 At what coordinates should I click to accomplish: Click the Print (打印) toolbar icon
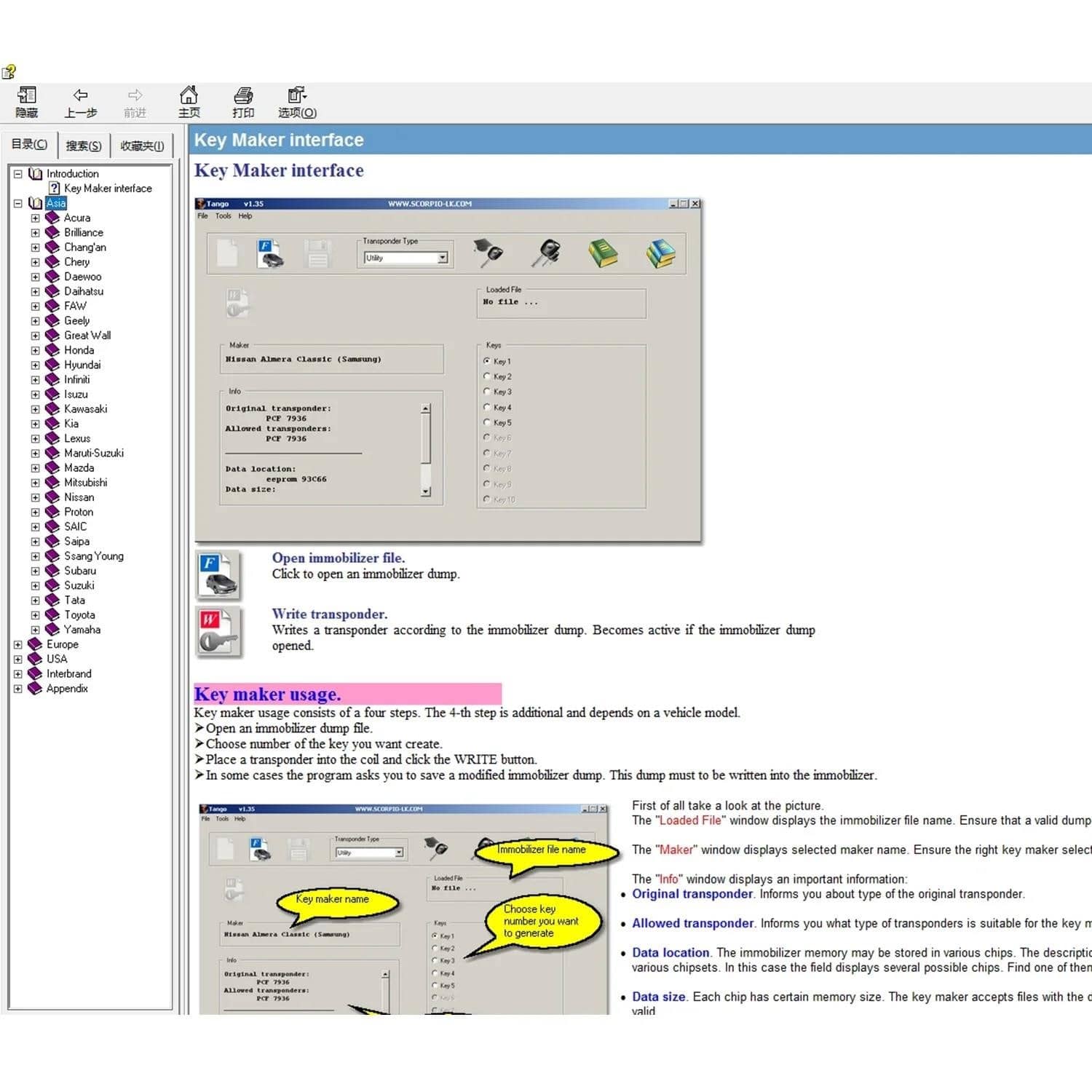pos(242,100)
